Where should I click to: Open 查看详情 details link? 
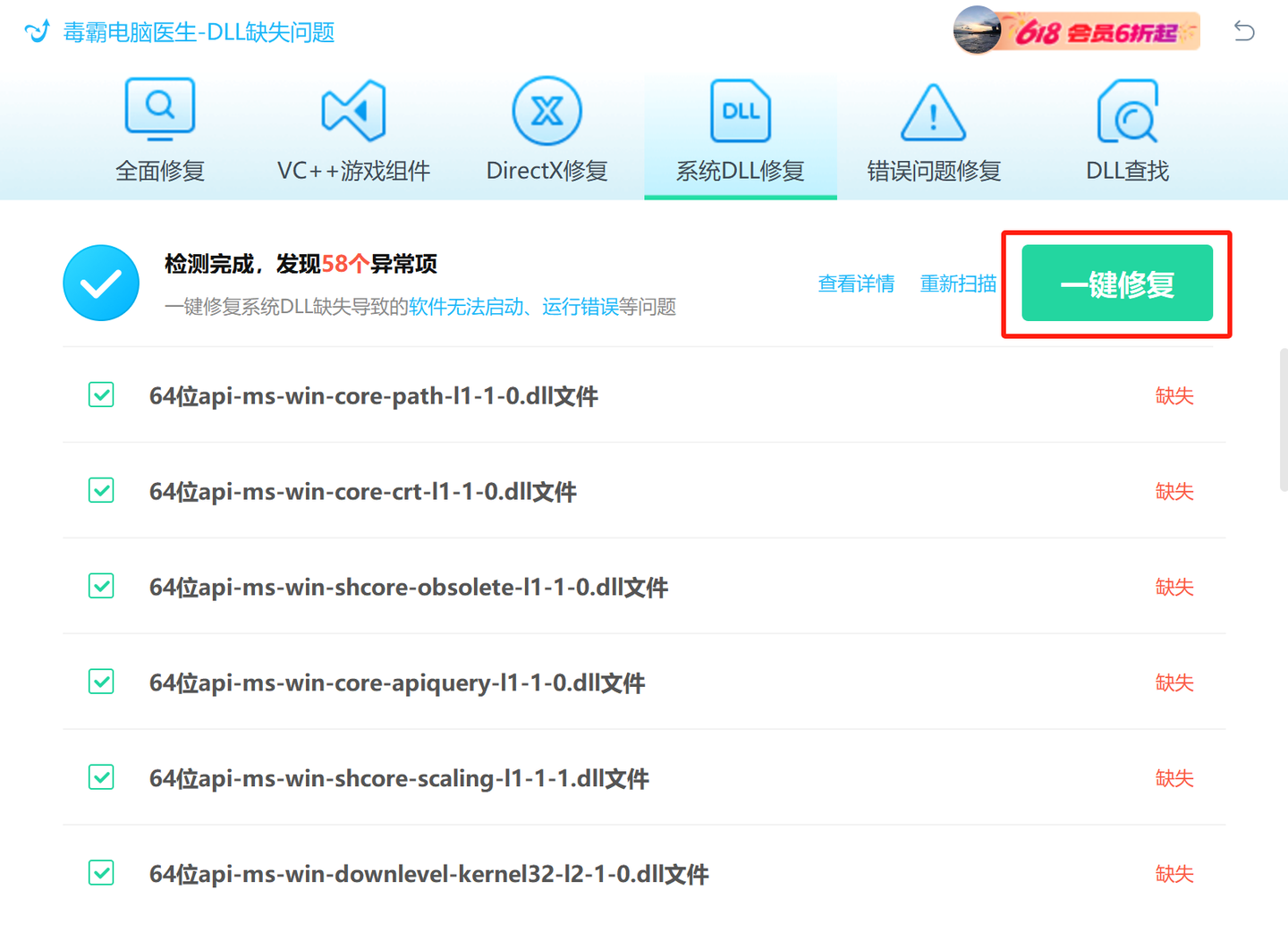click(856, 283)
